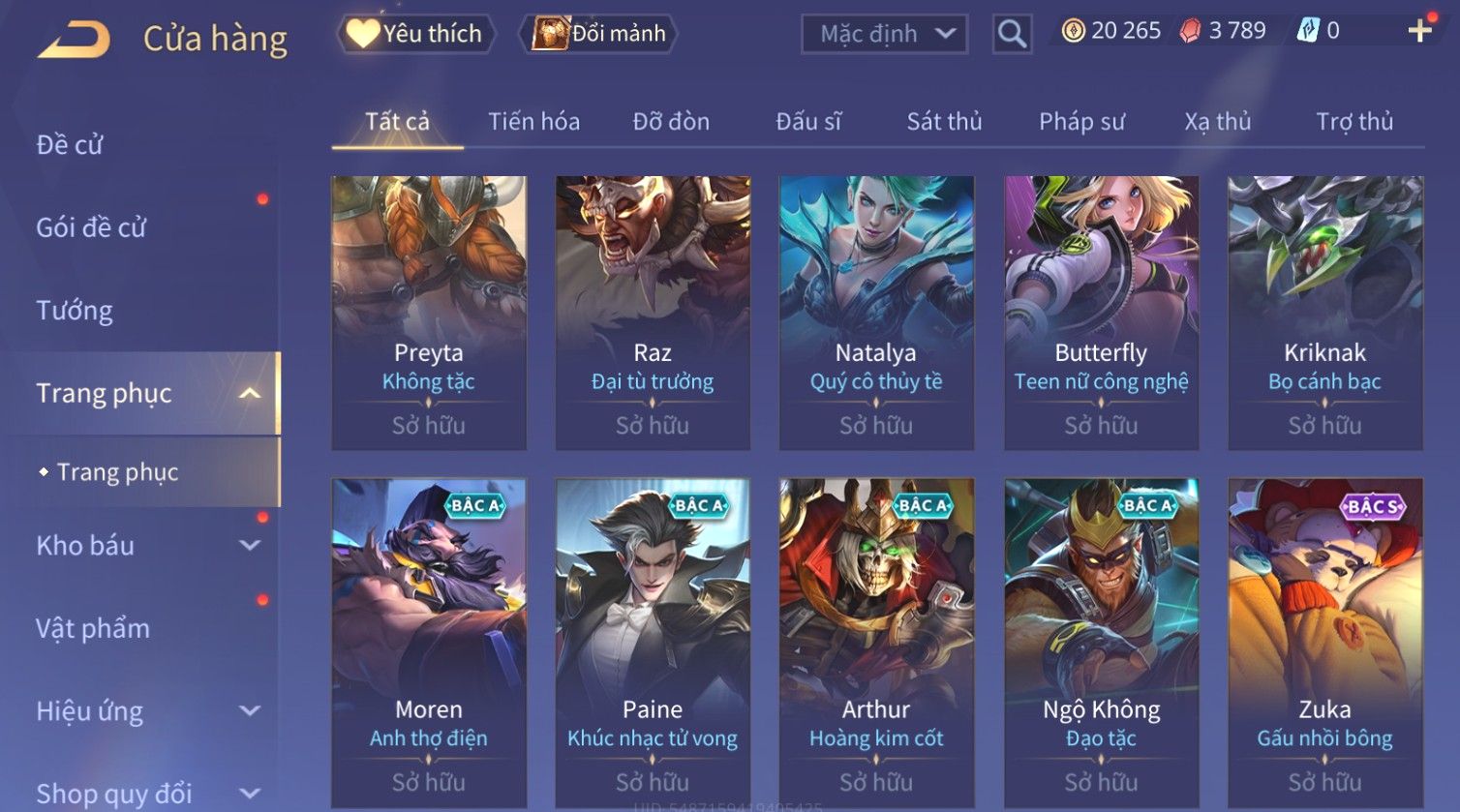Viewport: 1460px width, 812px height.
Task: Tap the back arrow icon
Action: [x=74, y=40]
